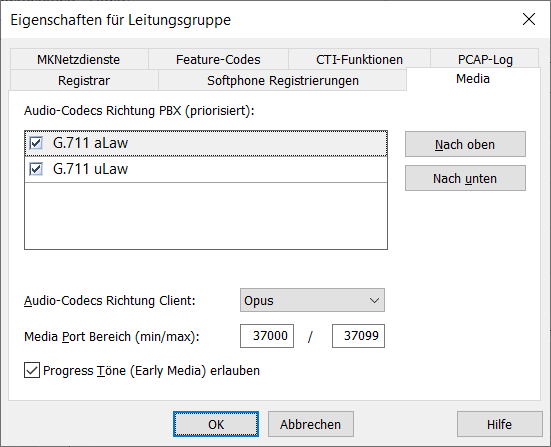
Task: Switch to the MKNetzdienste tab
Action: pyautogui.click(x=79, y=59)
